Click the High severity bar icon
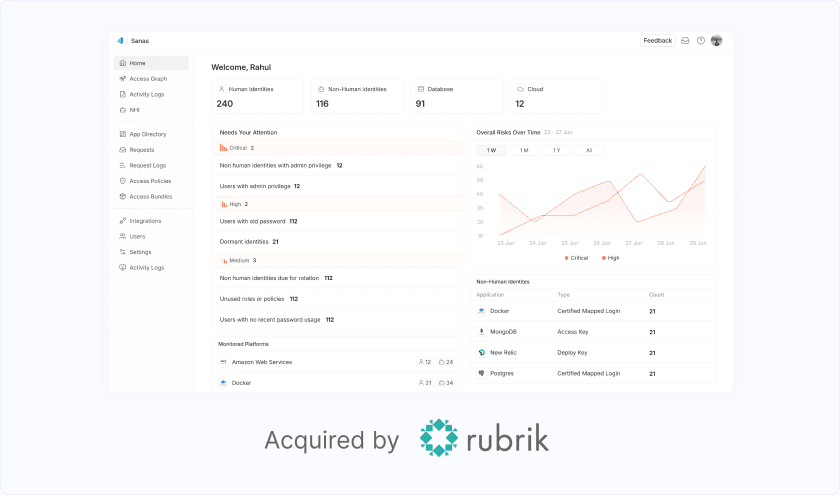The width and height of the screenshot is (840, 496). click(224, 205)
